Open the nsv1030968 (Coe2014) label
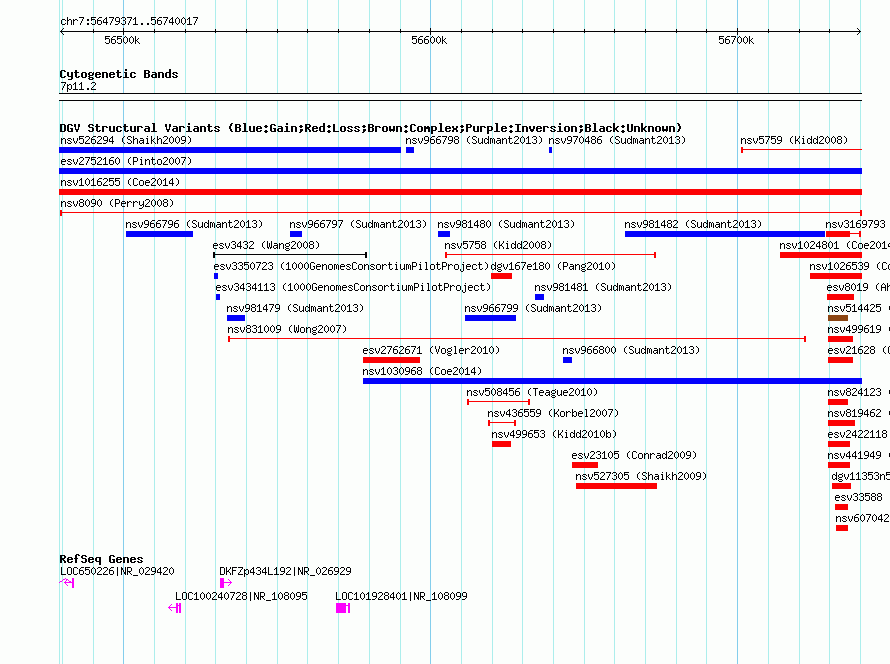Screen dimensions: 890x664 click(x=422, y=371)
